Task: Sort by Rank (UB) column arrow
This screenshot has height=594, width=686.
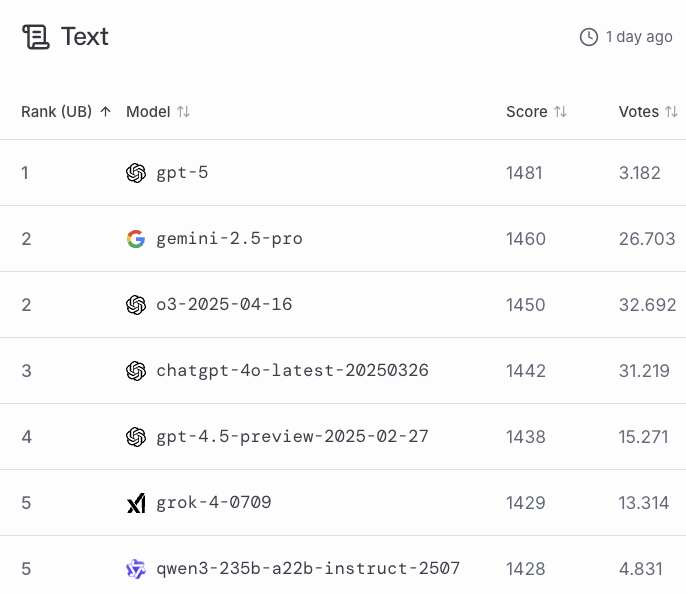Action: pos(106,112)
